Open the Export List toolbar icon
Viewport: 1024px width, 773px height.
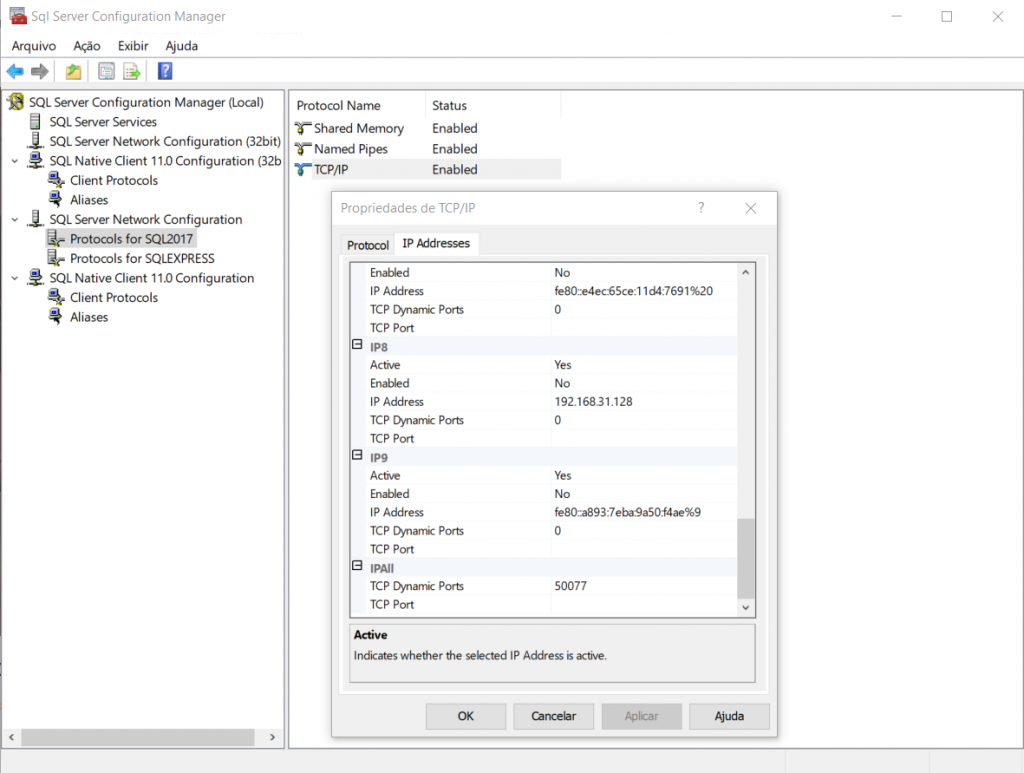click(x=132, y=70)
